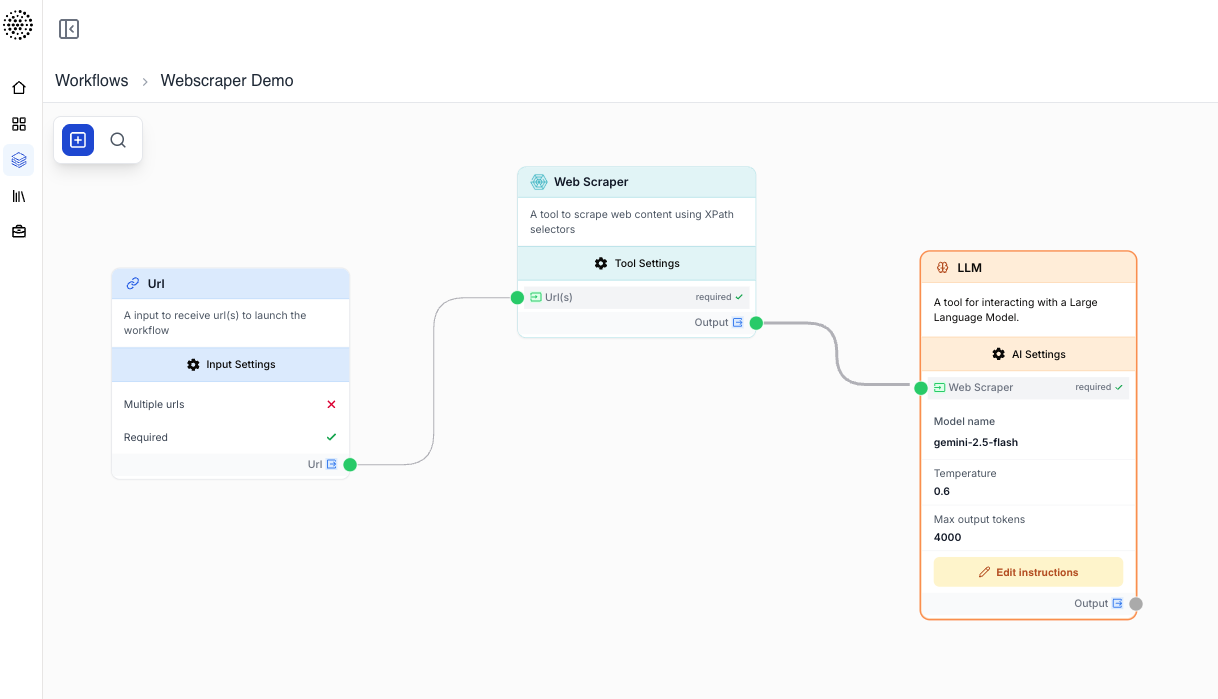Open the add node icon in toolbar

point(77,140)
